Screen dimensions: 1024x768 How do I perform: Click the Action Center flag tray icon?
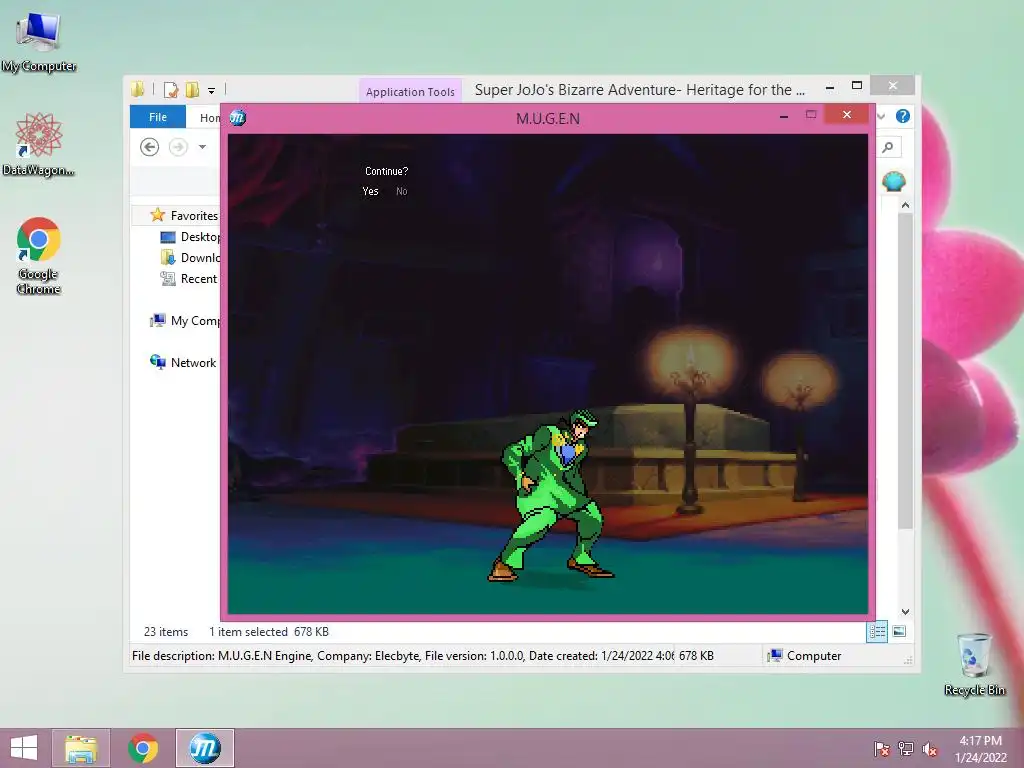(x=882, y=749)
